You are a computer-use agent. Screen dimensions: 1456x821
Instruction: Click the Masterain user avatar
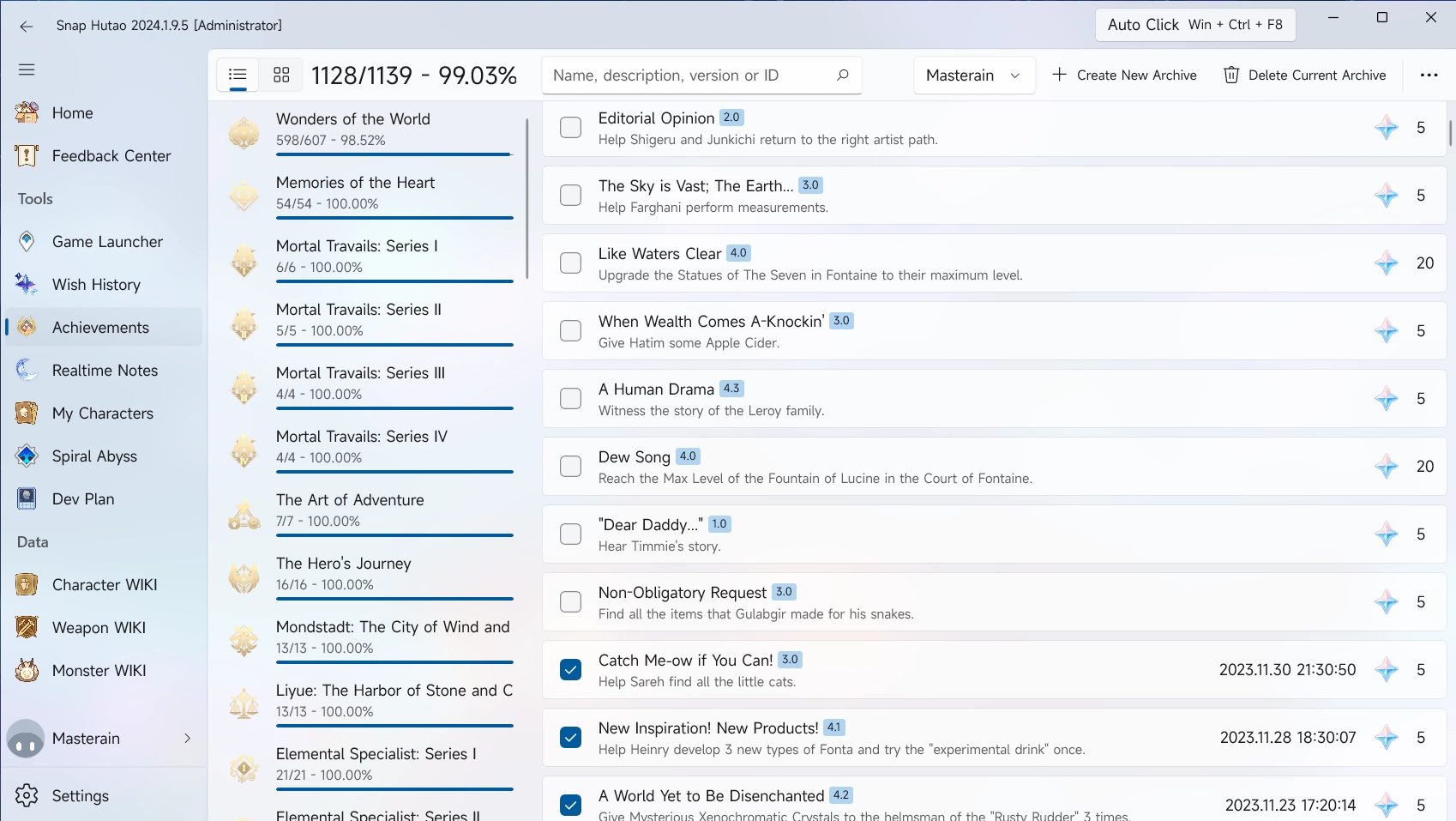[x=26, y=738]
